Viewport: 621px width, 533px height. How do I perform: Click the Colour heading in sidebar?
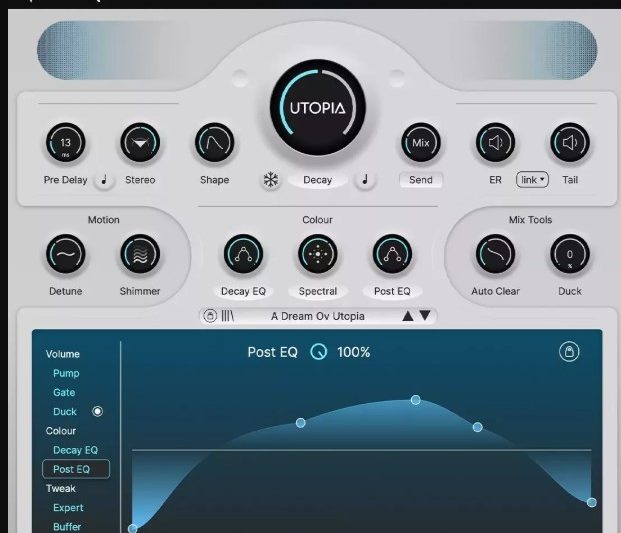(x=61, y=431)
